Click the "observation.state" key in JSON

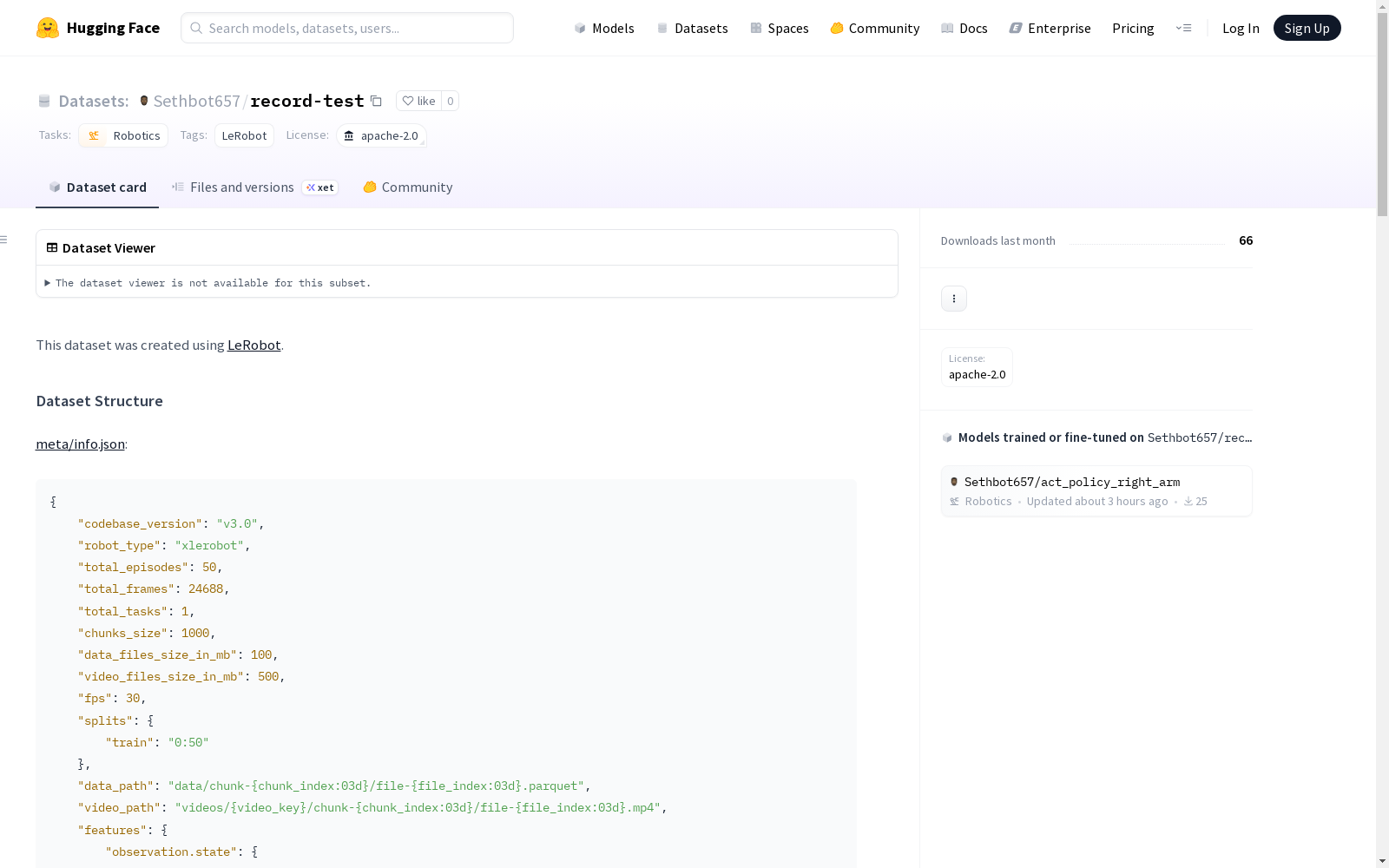(171, 852)
